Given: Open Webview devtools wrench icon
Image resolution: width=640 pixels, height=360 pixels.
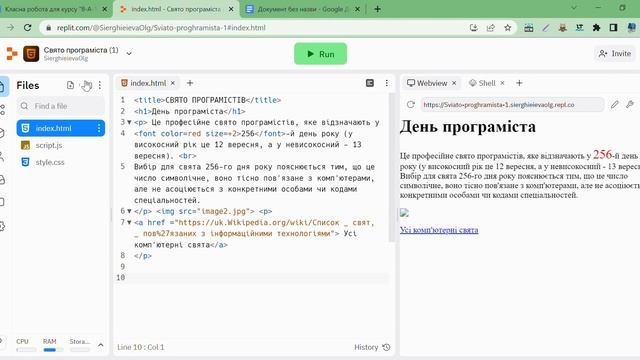Looking at the screenshot, I should coord(630,104).
